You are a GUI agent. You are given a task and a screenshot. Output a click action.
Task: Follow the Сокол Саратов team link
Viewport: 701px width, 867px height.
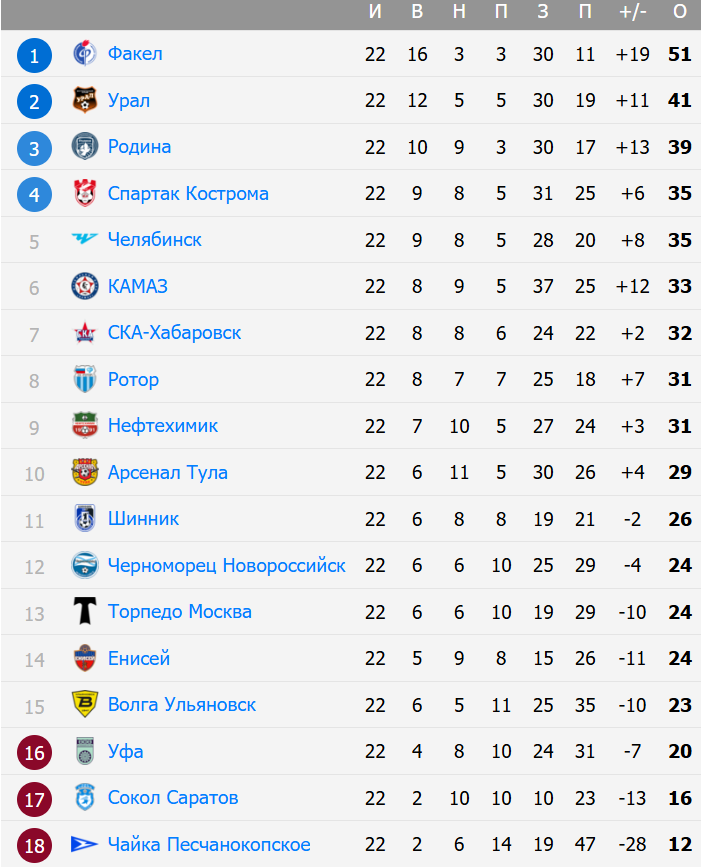(x=173, y=798)
